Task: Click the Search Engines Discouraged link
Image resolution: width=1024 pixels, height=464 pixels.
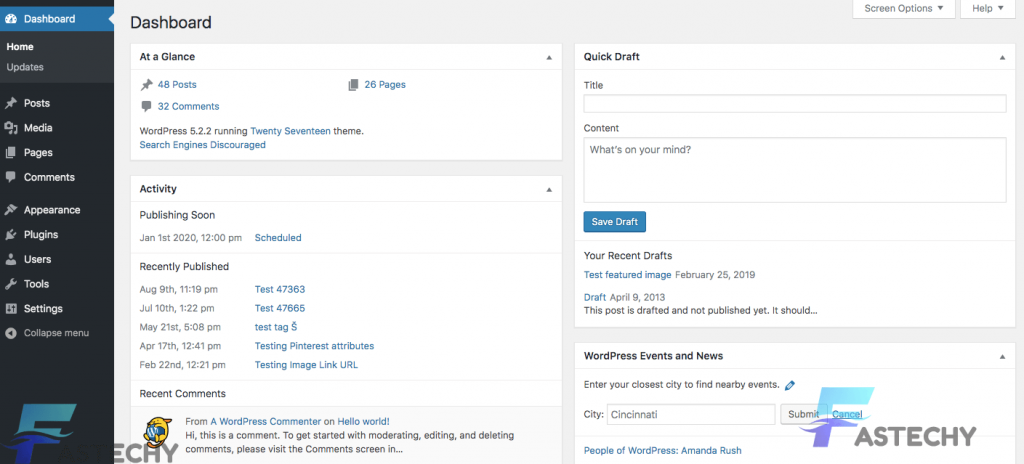Action: coord(202,145)
